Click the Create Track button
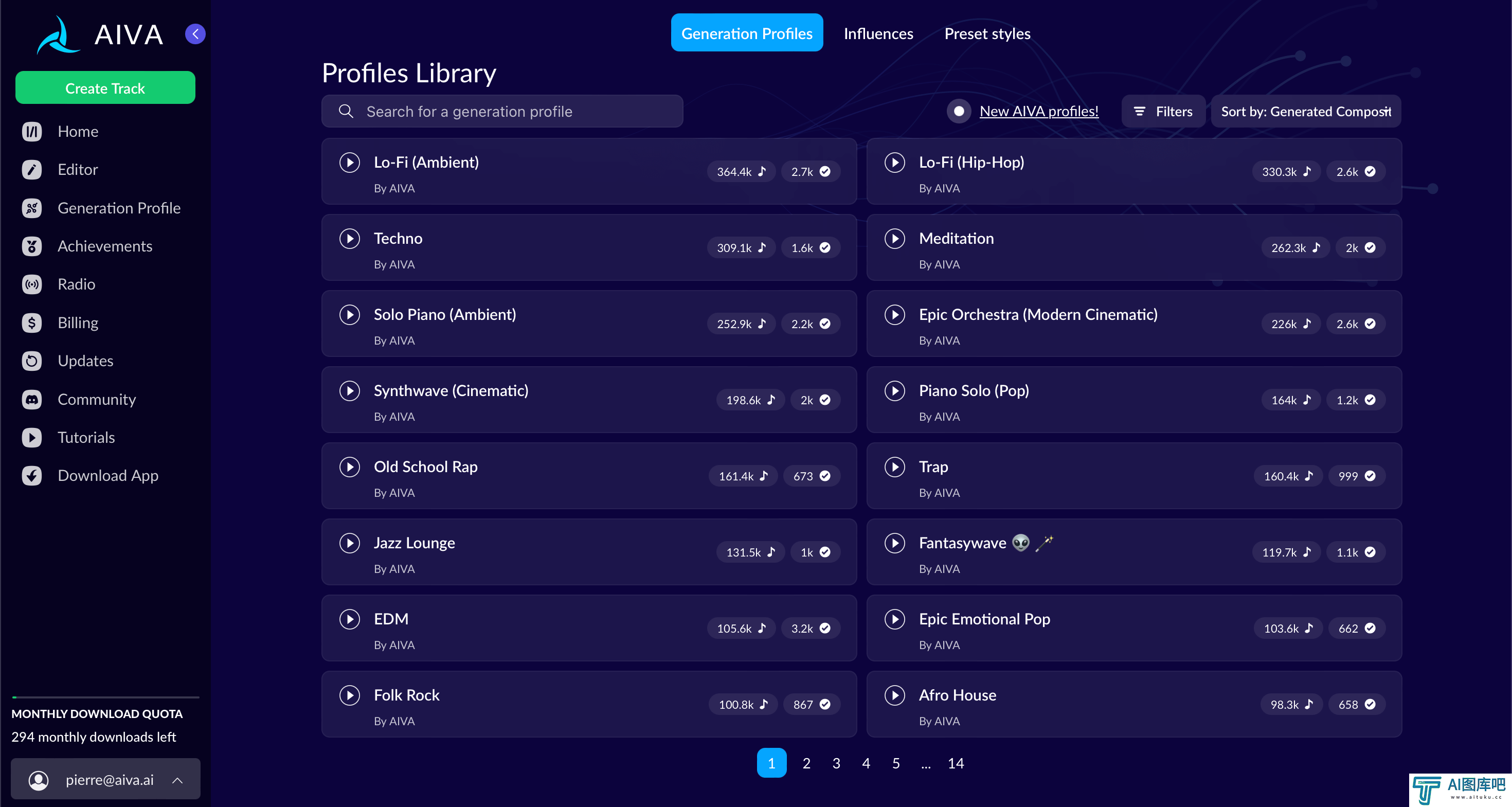 coord(105,88)
